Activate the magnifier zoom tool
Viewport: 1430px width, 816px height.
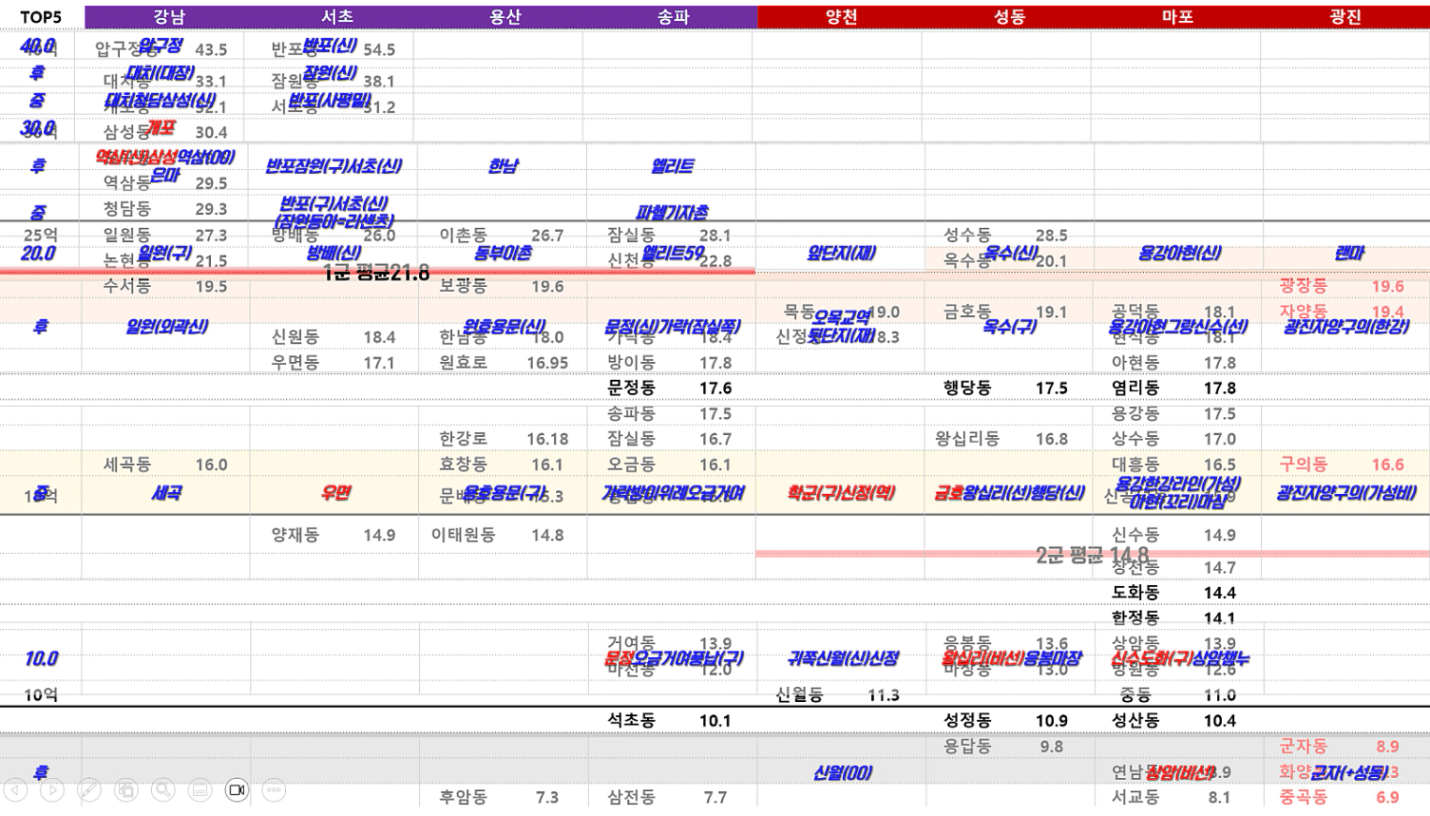[x=163, y=790]
